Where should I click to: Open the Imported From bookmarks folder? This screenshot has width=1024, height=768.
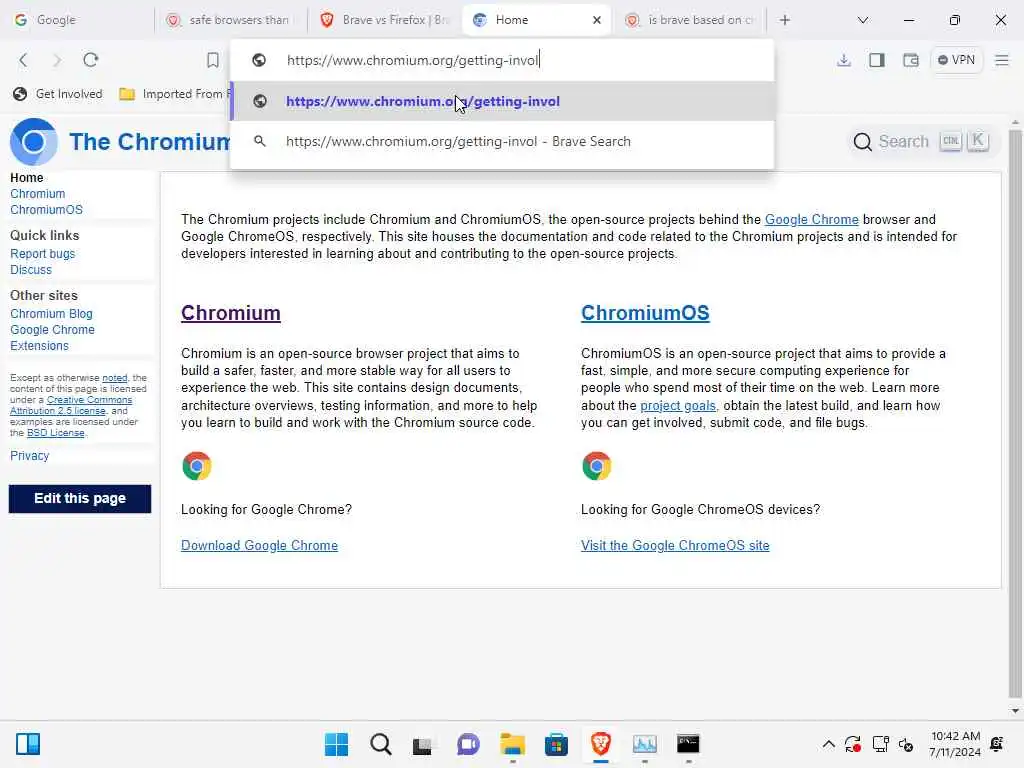coord(174,94)
